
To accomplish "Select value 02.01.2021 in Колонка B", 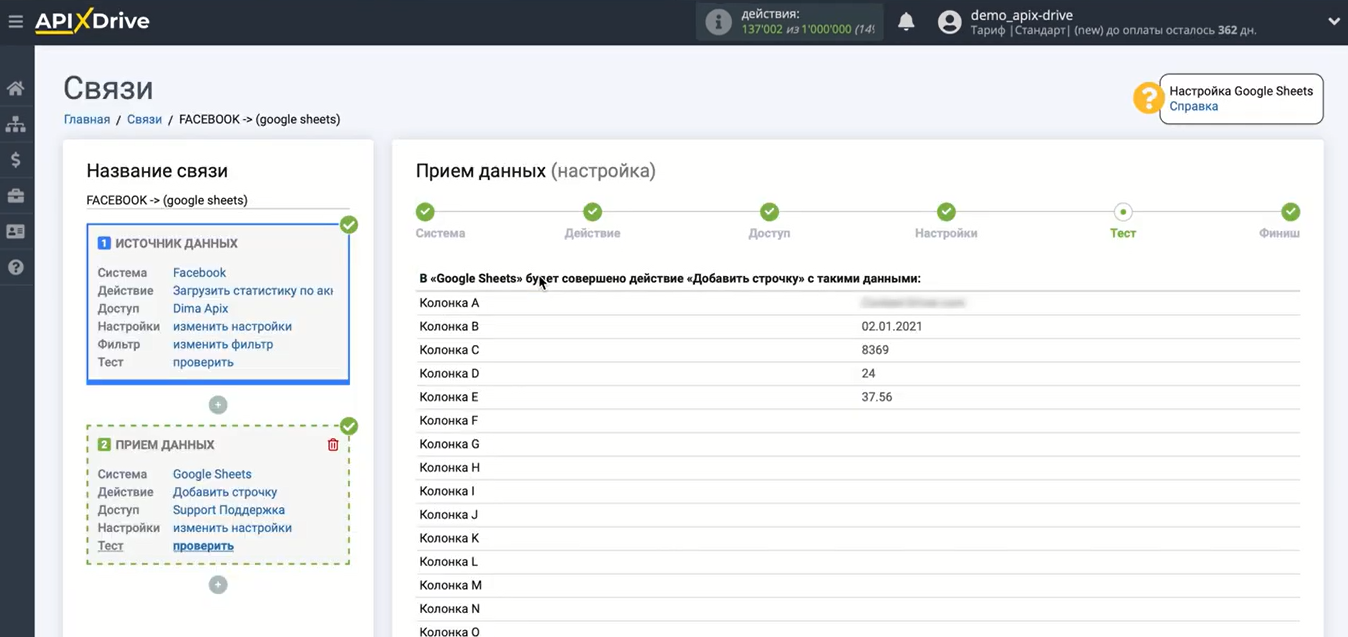I will coord(892,326).
